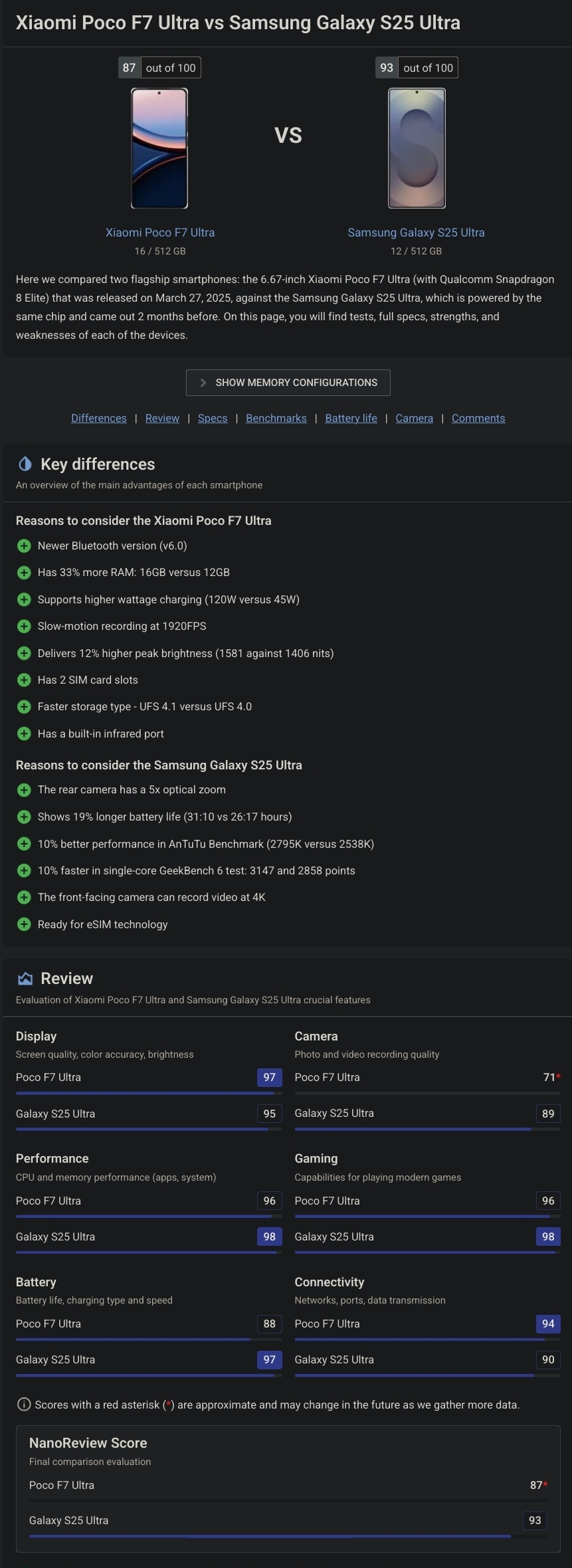The image size is (572, 1568).
Task: Click the Galaxy S25 Ultra NanoReview score bar
Action: click(x=288, y=1536)
